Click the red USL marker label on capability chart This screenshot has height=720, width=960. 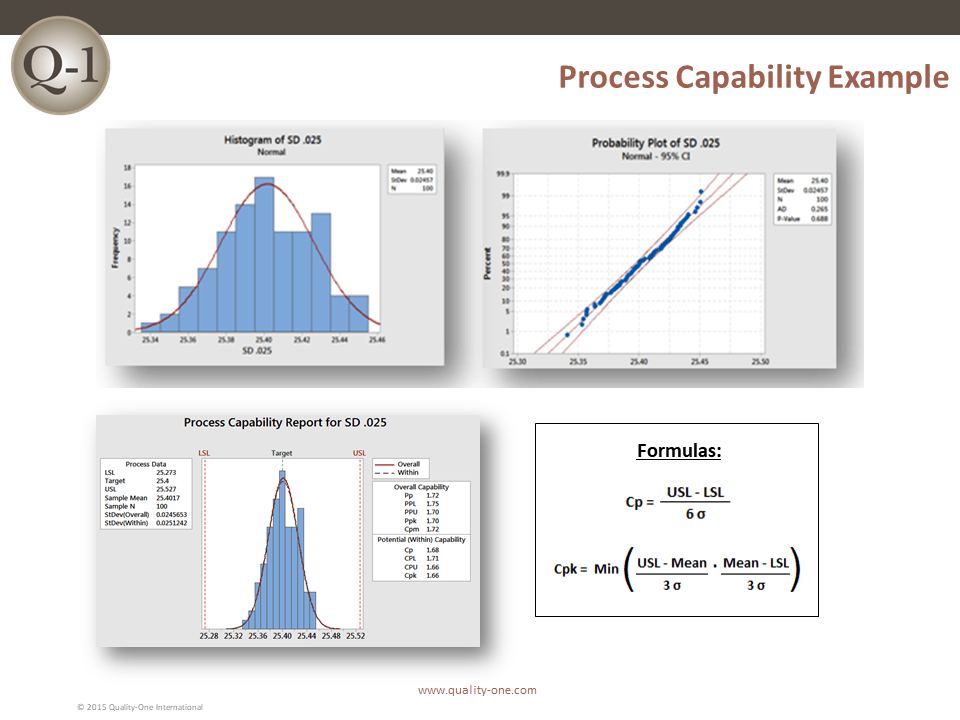pyautogui.click(x=359, y=453)
